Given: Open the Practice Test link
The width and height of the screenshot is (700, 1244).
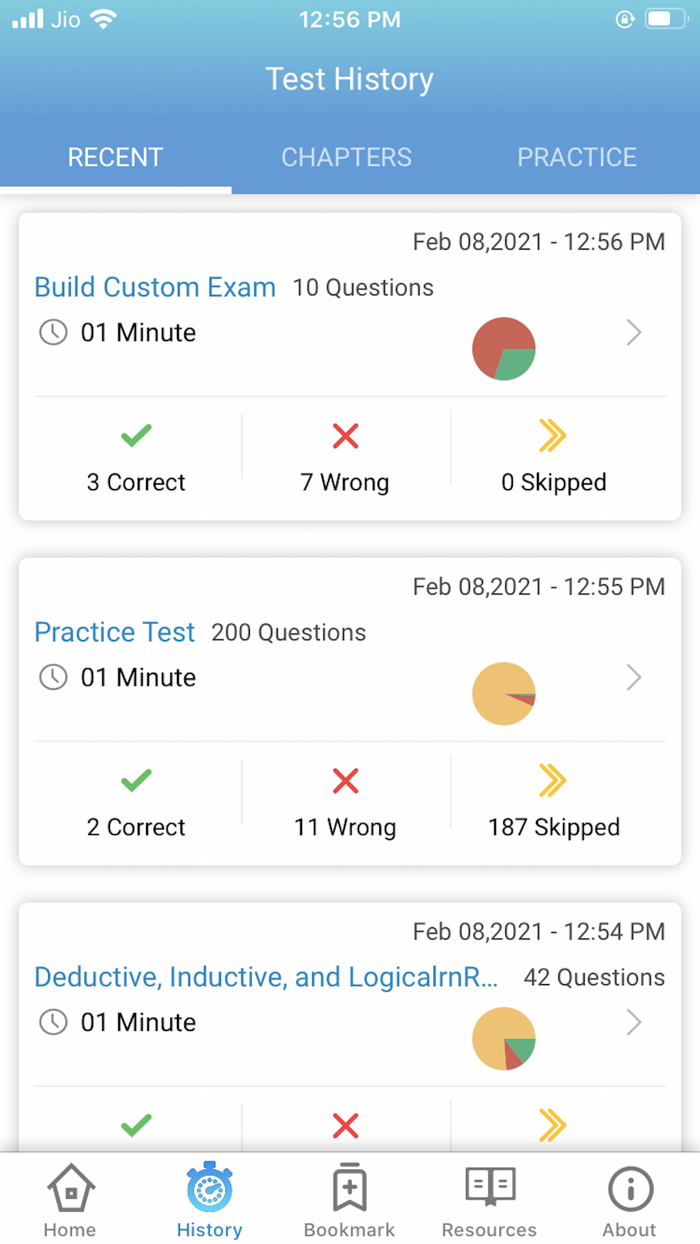Looking at the screenshot, I should (114, 632).
